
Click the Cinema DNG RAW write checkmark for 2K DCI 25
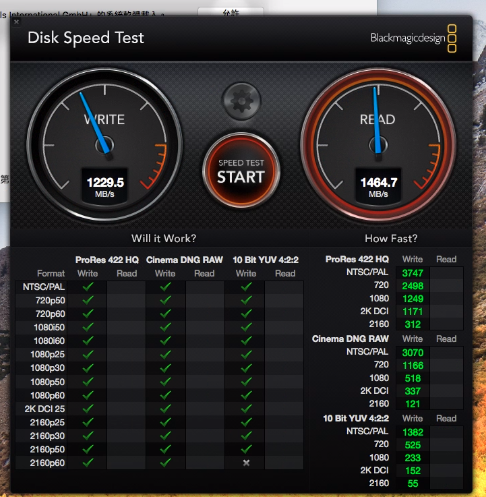tap(165, 408)
